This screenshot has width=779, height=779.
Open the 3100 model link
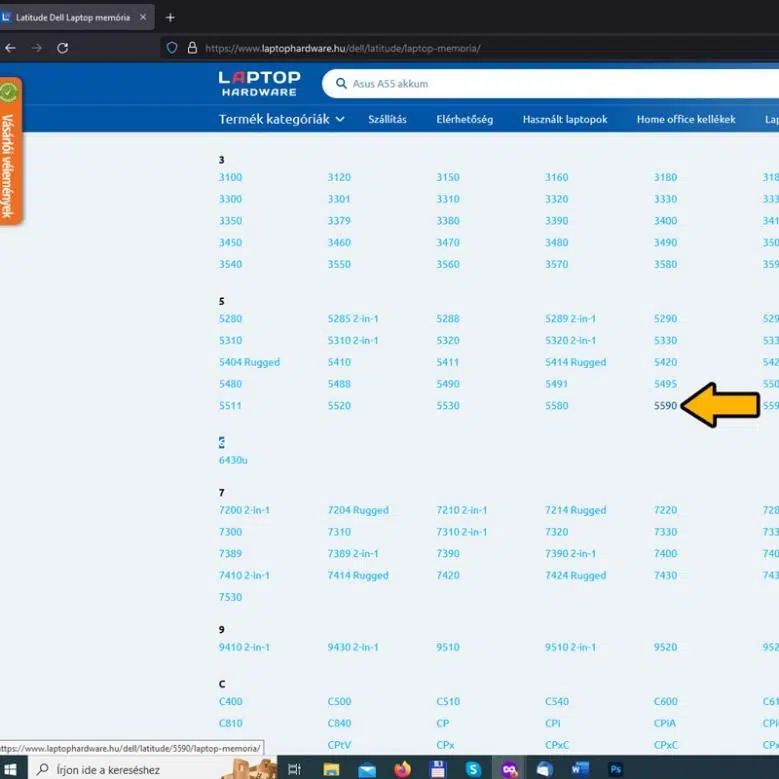(x=230, y=177)
